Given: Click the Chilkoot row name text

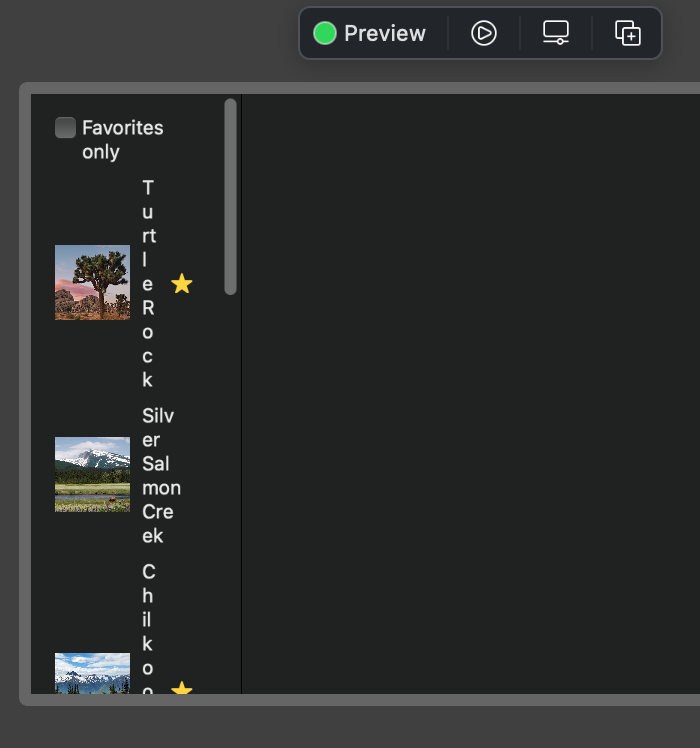Looking at the screenshot, I should click(148, 628).
